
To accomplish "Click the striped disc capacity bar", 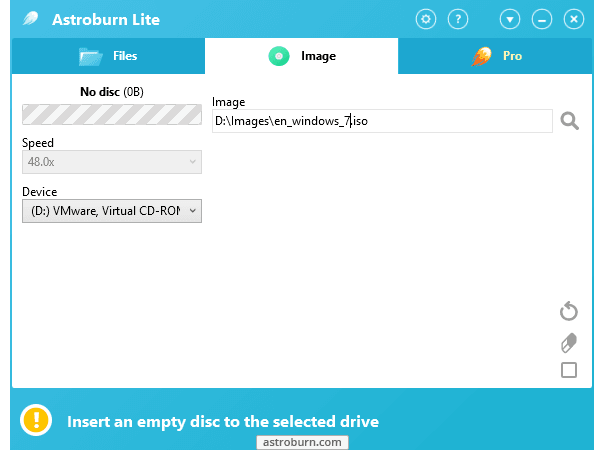I will (112, 114).
